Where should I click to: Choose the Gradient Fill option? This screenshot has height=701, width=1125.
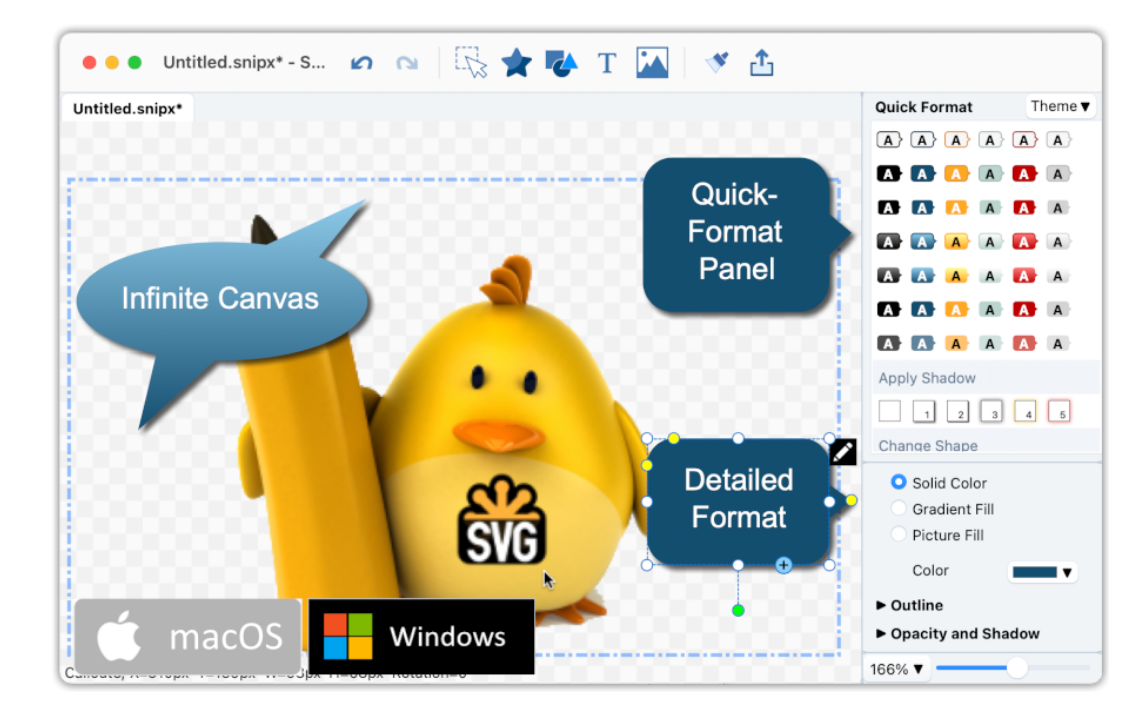[x=898, y=509]
